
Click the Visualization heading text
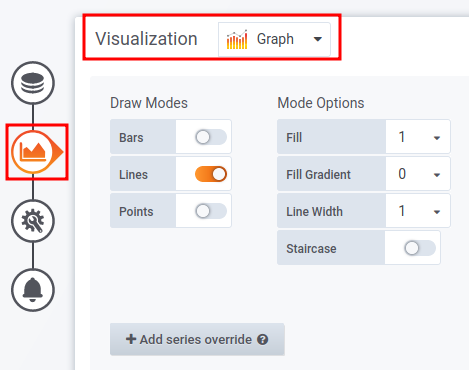(x=146, y=39)
